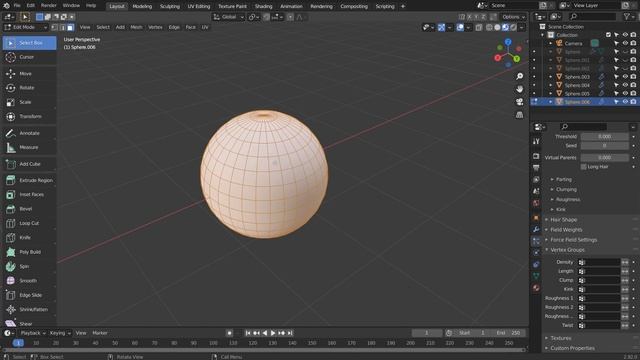Enable vertex select mode
Viewport: 640px width, 360px height.
click(x=55, y=27)
